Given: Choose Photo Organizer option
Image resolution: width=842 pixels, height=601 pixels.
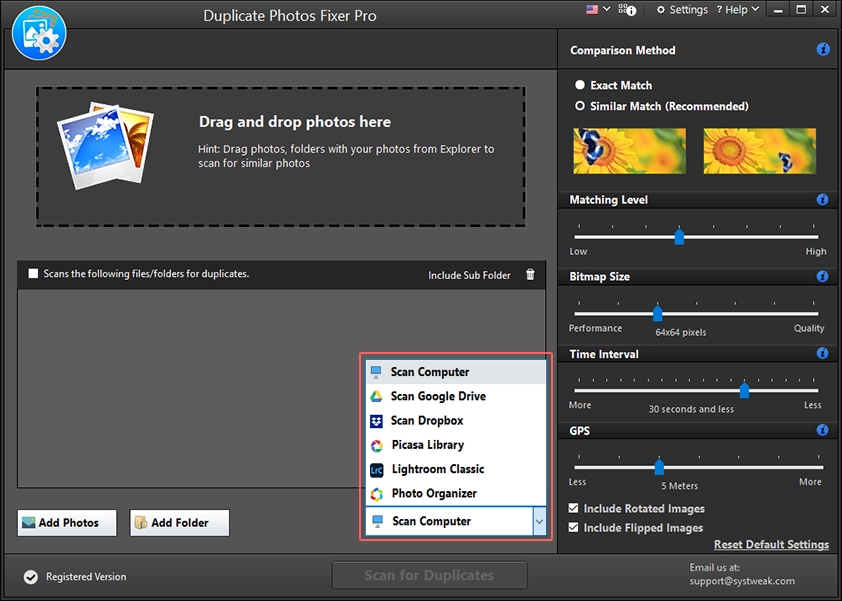Looking at the screenshot, I should tap(456, 493).
